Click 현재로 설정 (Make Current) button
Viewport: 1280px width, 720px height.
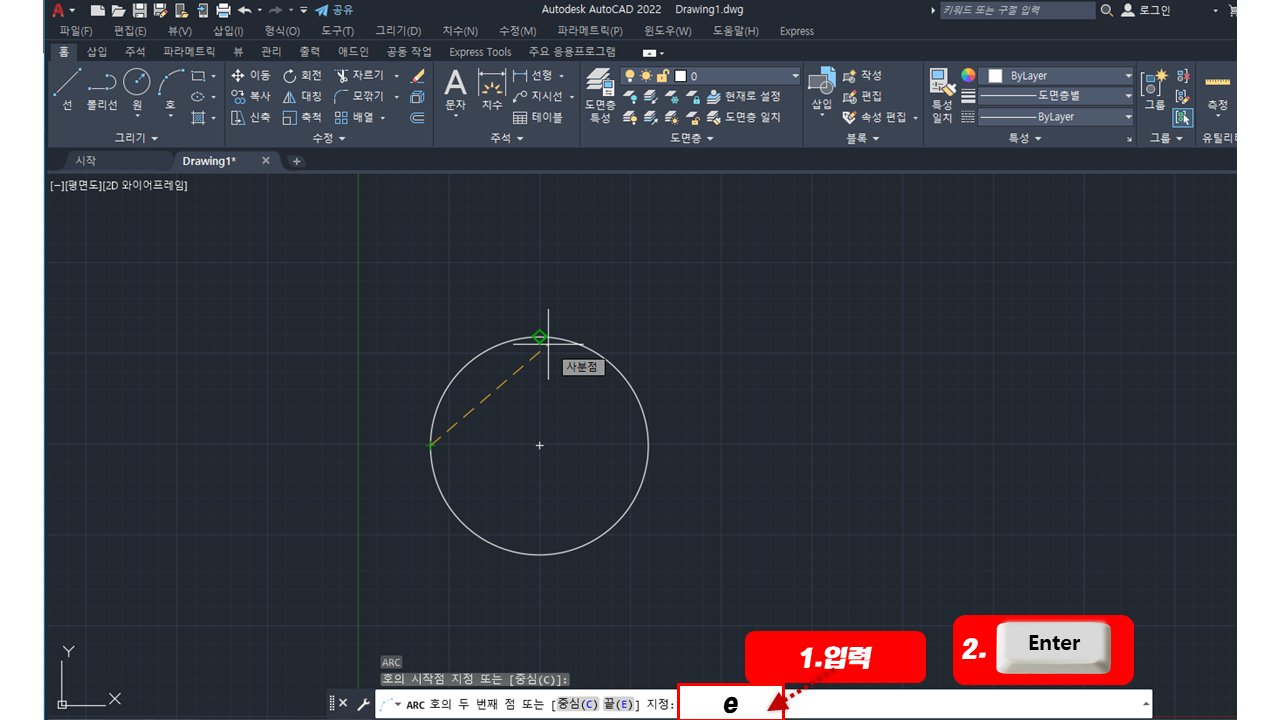click(744, 97)
